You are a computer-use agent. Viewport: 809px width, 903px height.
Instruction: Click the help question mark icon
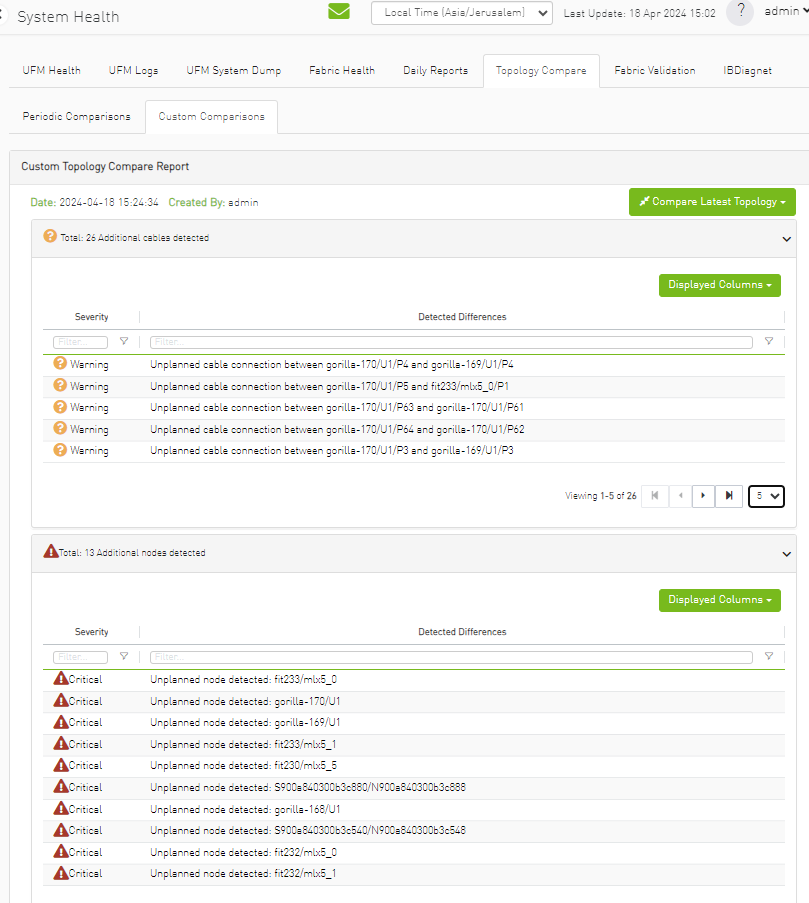739,12
